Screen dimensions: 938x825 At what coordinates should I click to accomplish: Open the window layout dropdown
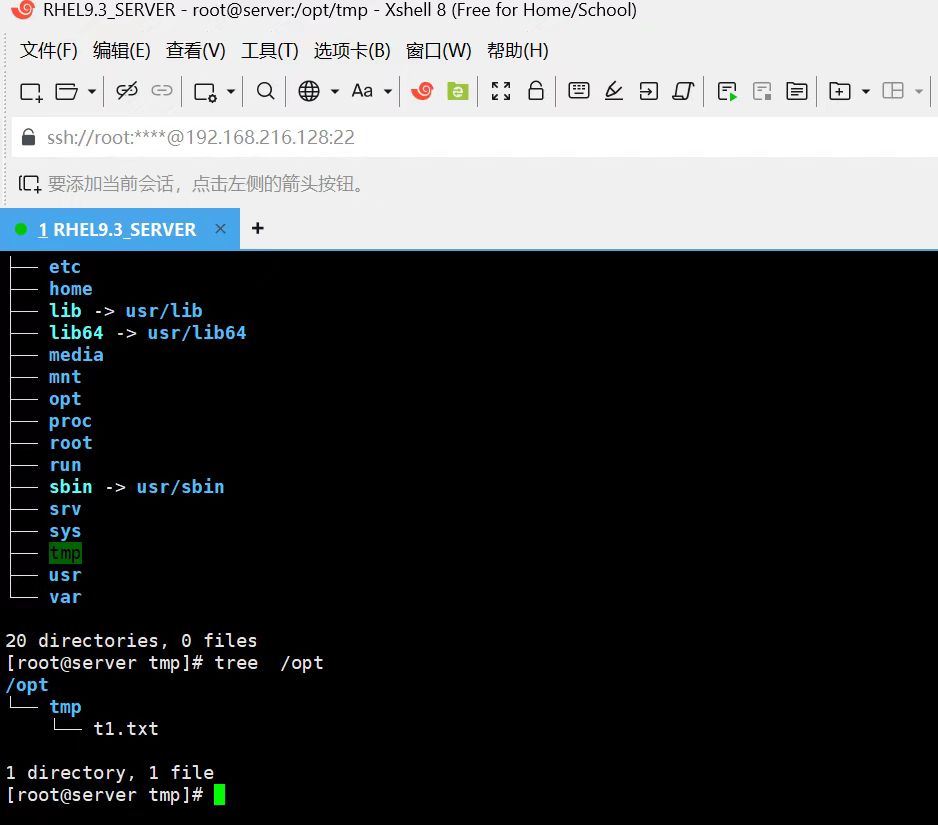(x=897, y=91)
